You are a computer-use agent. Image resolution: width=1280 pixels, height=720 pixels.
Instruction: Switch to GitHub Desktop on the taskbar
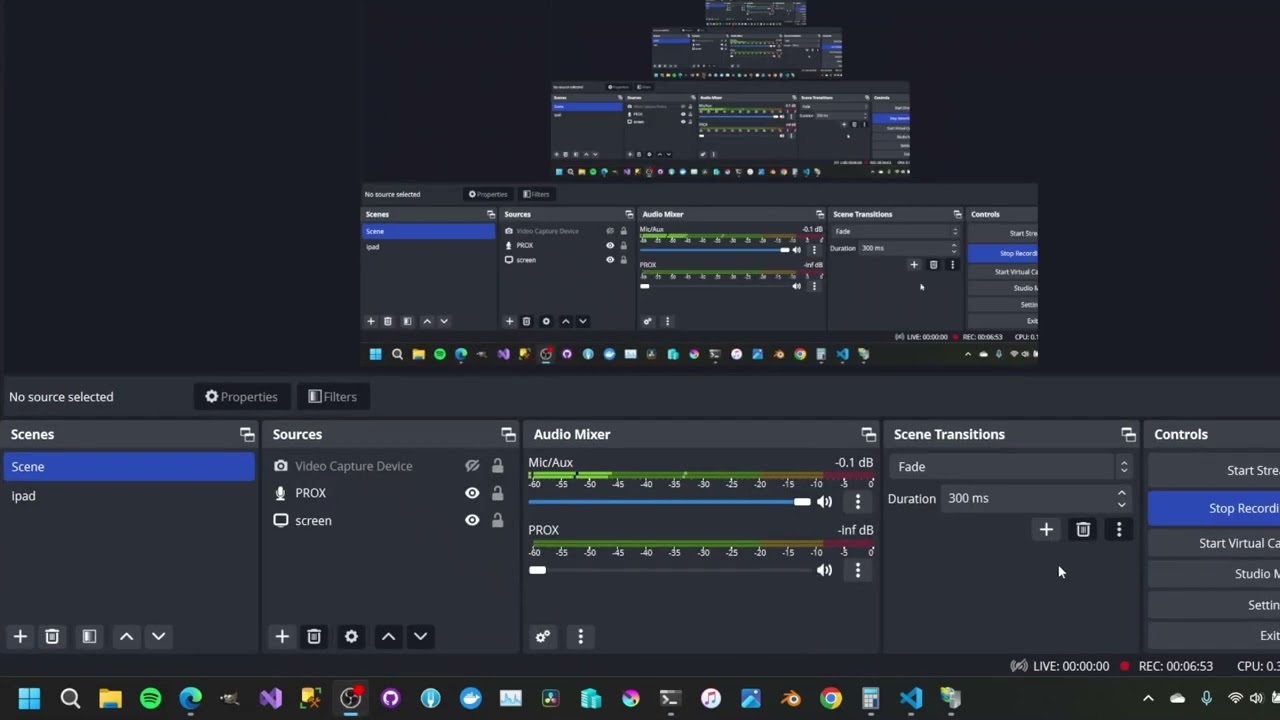point(390,698)
